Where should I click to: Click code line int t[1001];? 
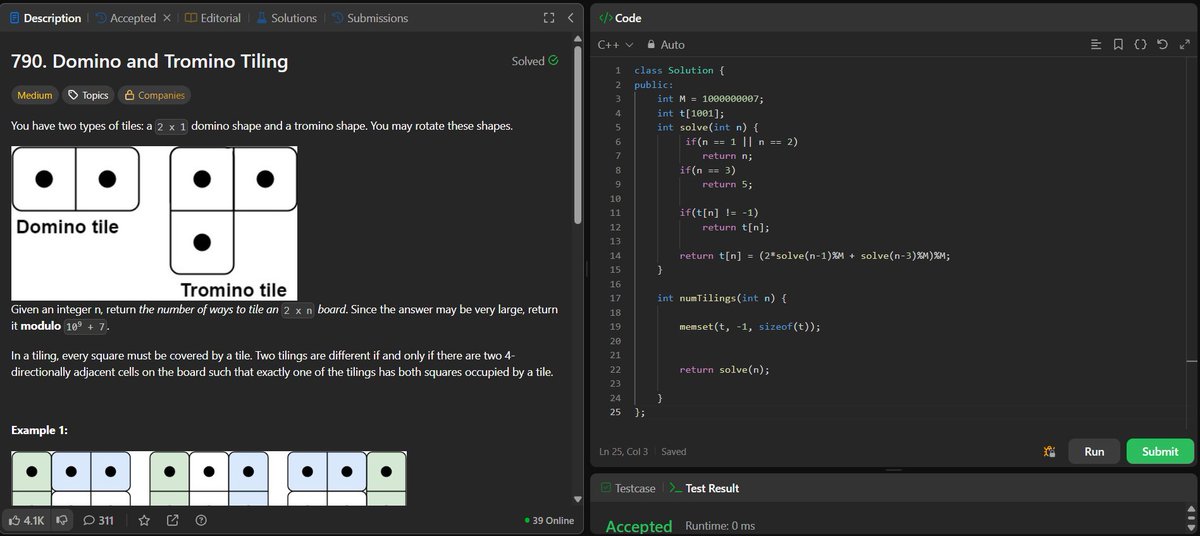pos(690,113)
